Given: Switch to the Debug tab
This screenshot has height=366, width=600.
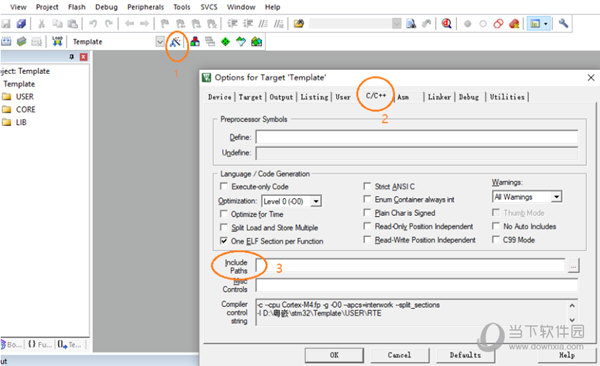Looking at the screenshot, I should [469, 97].
